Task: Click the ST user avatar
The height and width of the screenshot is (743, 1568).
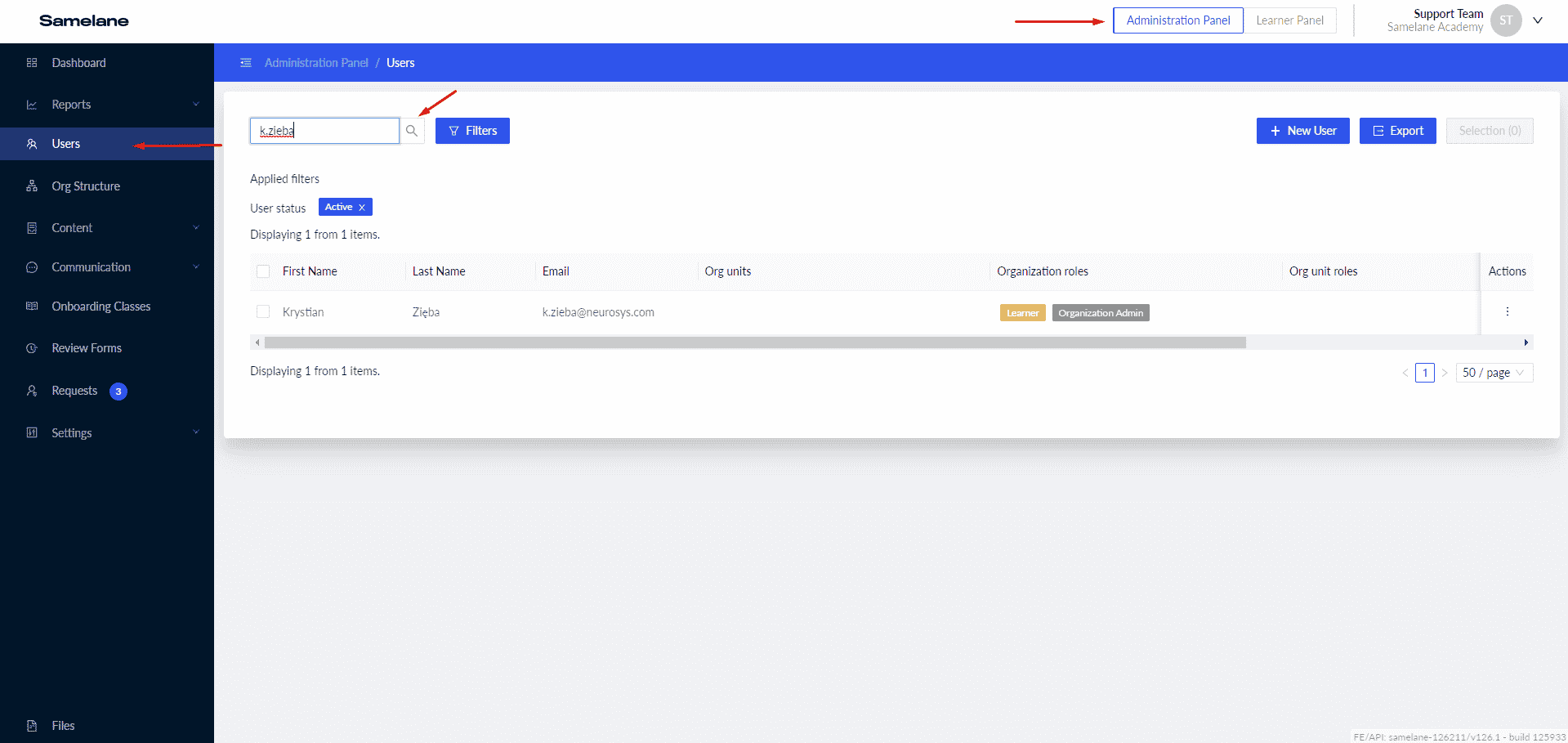Action: 1506,20
